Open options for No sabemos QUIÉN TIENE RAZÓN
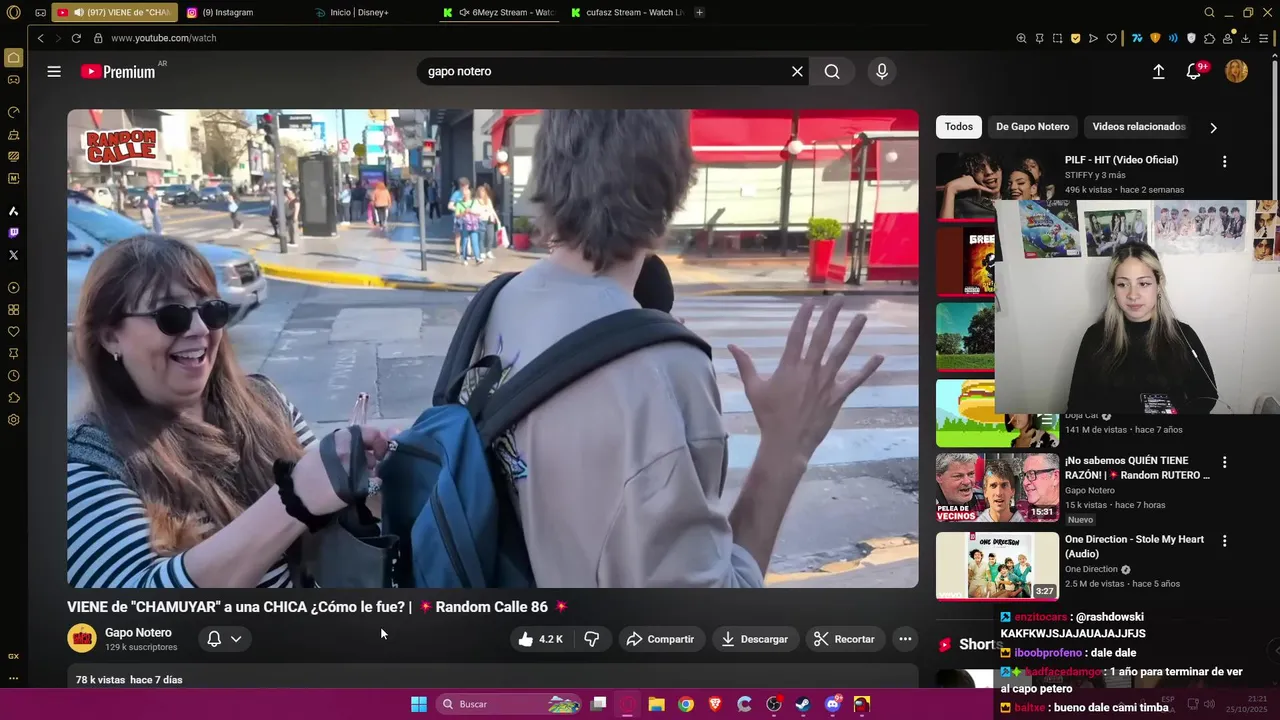Image resolution: width=1280 pixels, height=720 pixels. tap(1224, 462)
